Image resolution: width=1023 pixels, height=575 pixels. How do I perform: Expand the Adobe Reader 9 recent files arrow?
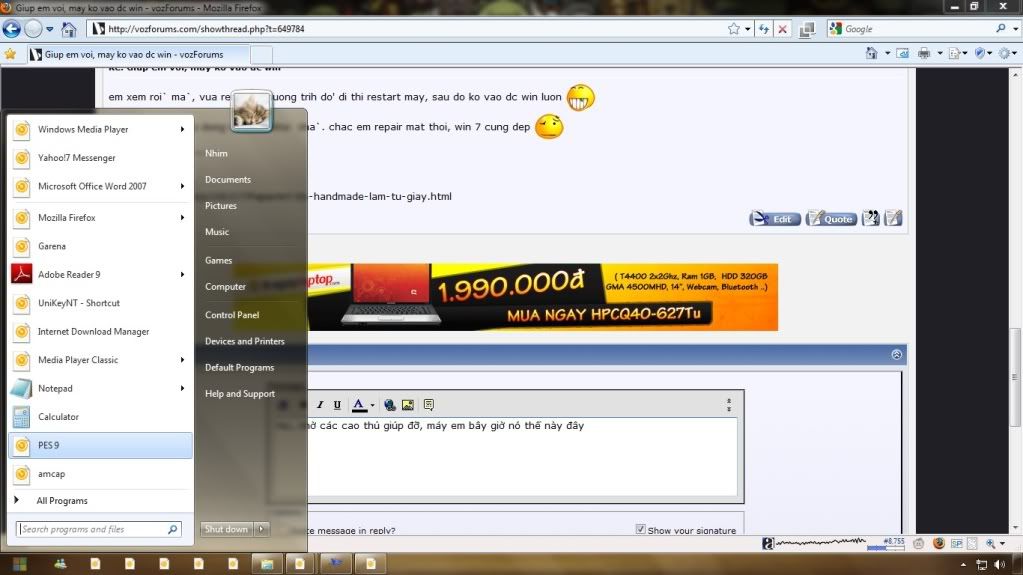182,274
